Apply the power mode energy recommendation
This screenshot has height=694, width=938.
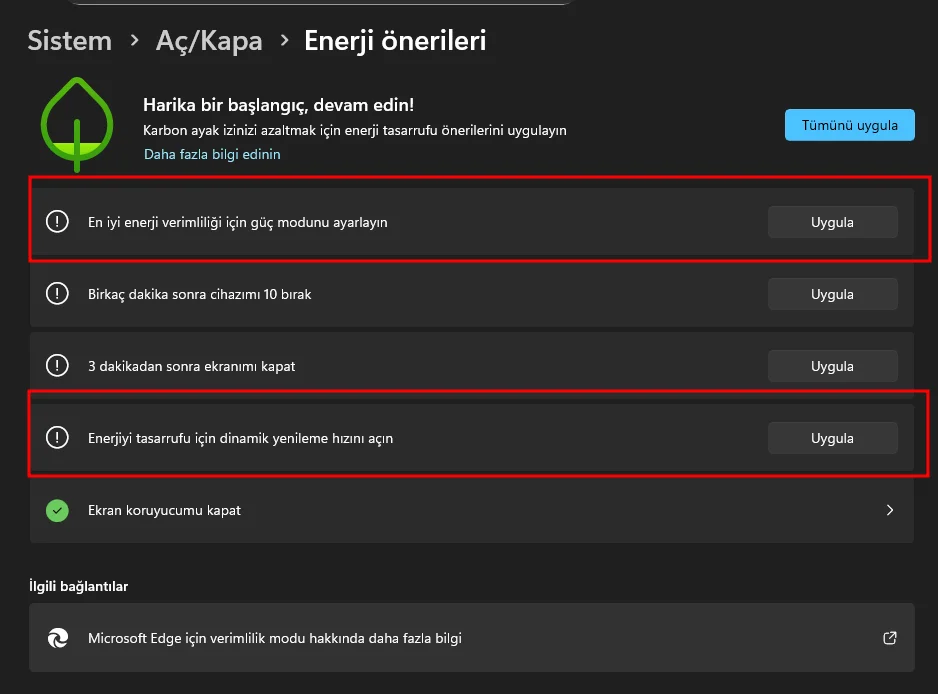click(x=832, y=222)
